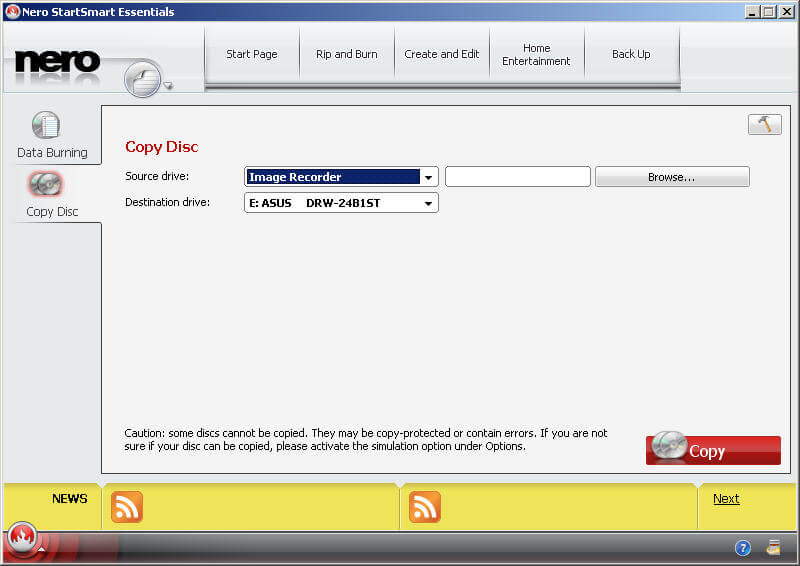Open the blue help question mark icon
The height and width of the screenshot is (566, 800).
(x=743, y=548)
